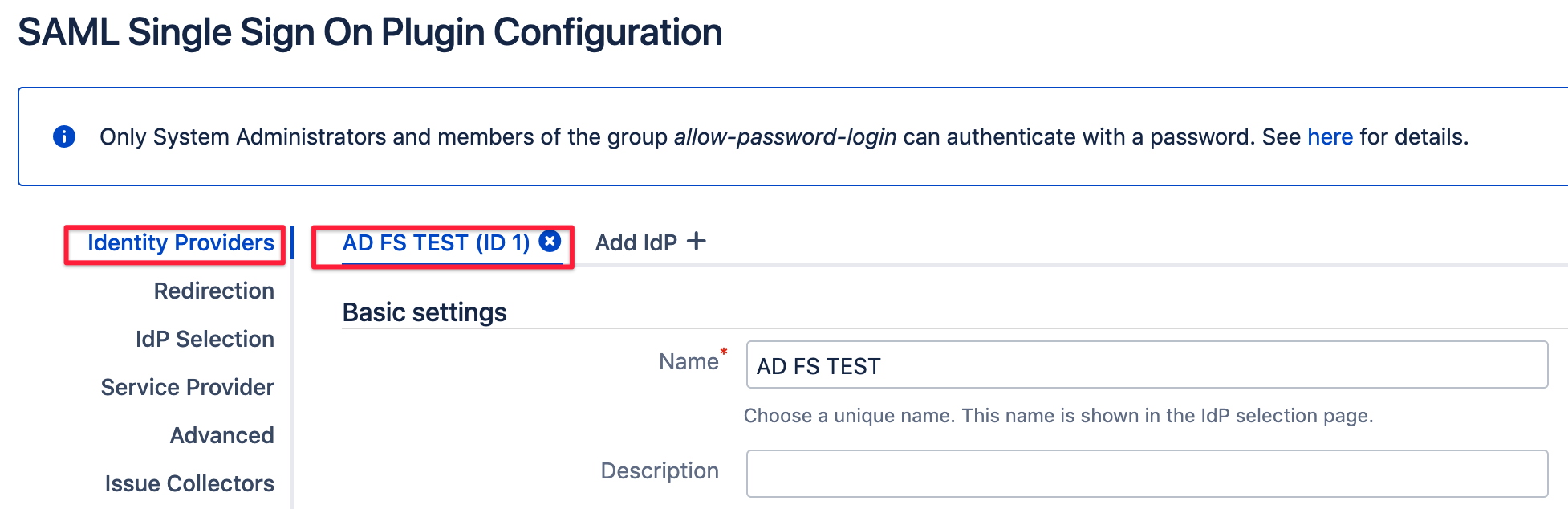Go to the Redirection section
The width and height of the screenshot is (1568, 509).
[x=213, y=291]
